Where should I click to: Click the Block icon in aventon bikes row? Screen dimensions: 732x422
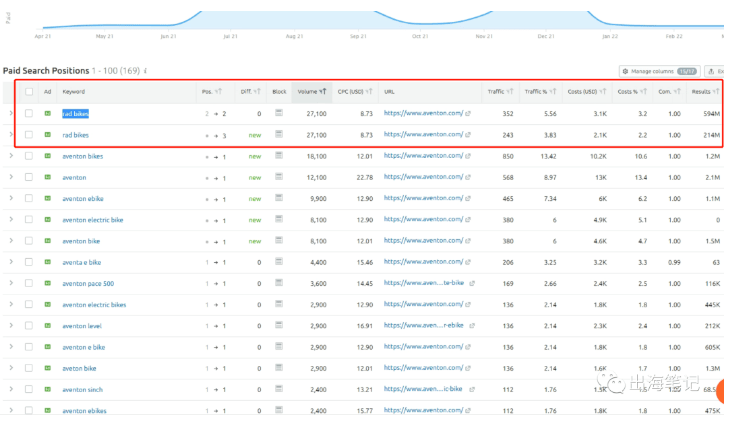[x=279, y=155]
